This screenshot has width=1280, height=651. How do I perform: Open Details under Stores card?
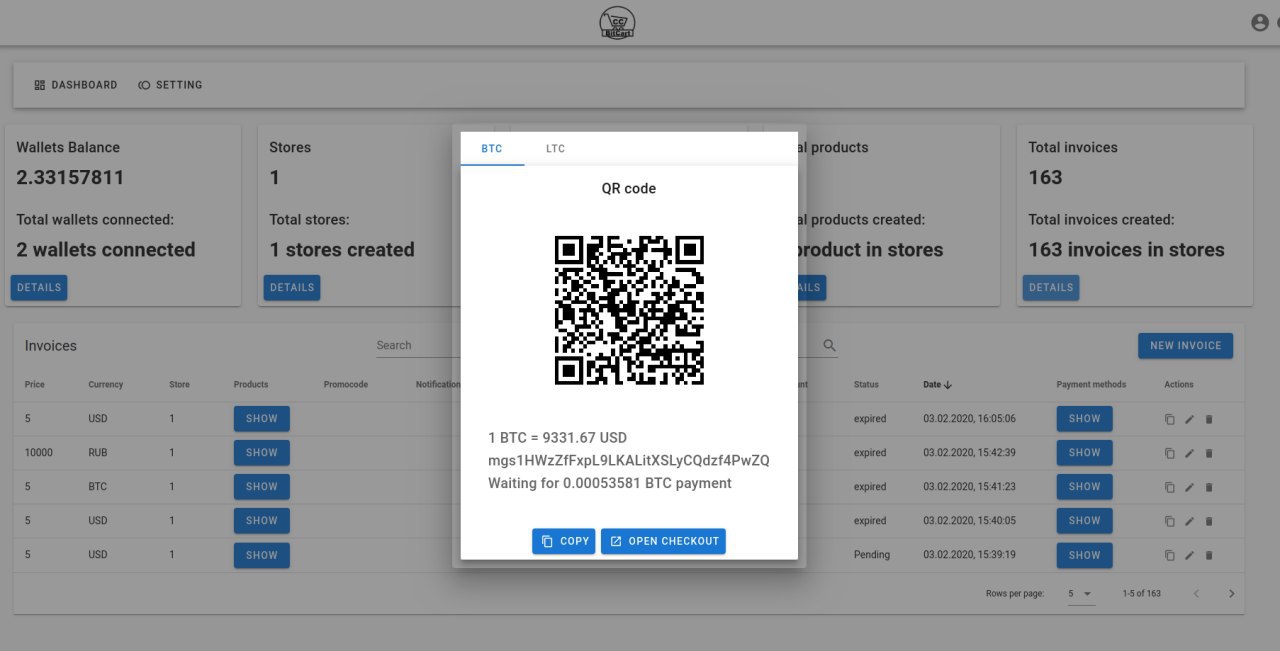(x=292, y=288)
